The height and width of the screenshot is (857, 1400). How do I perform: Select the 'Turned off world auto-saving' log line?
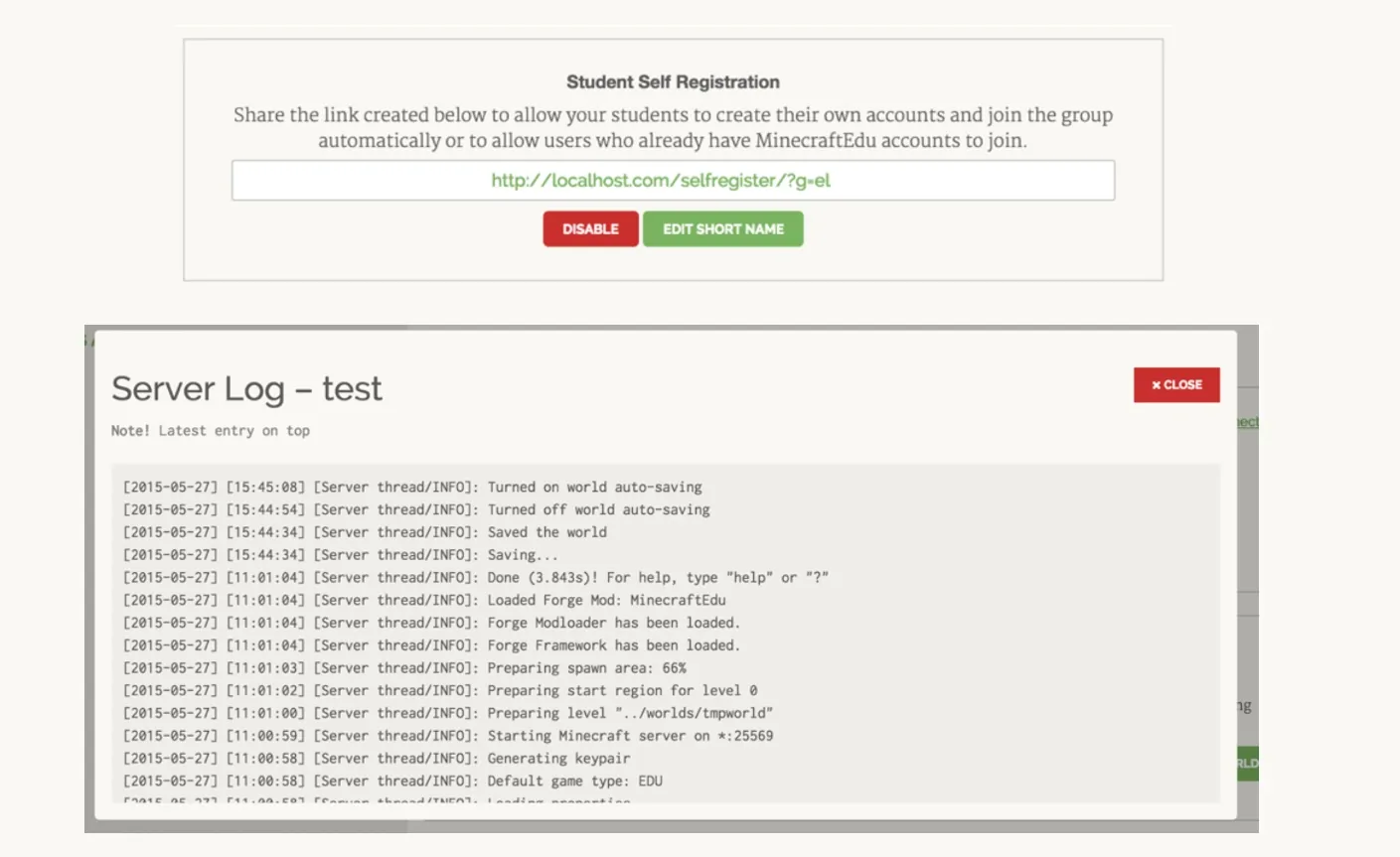(416, 509)
